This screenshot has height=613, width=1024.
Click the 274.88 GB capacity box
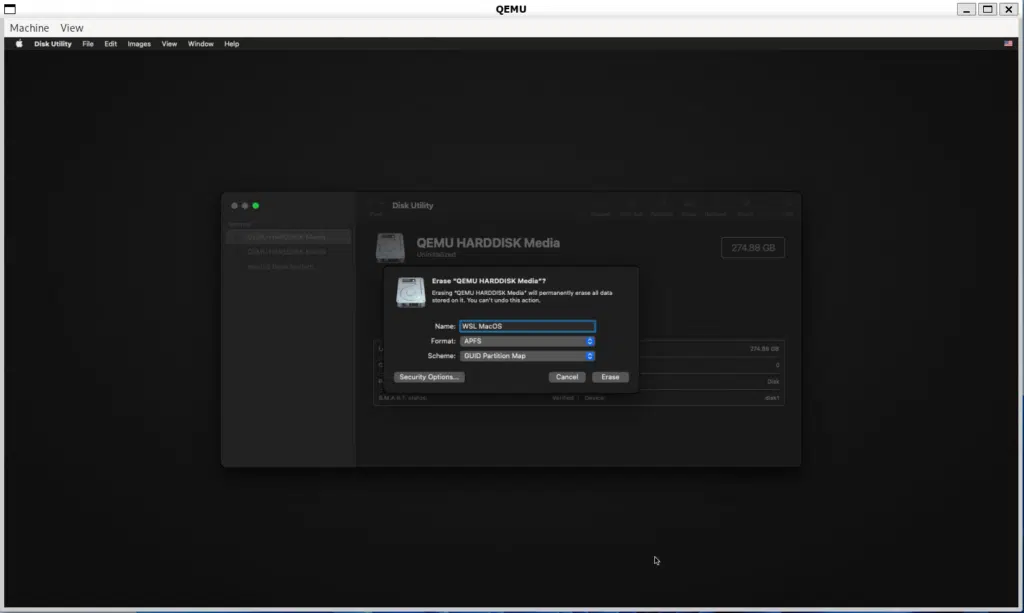click(753, 247)
